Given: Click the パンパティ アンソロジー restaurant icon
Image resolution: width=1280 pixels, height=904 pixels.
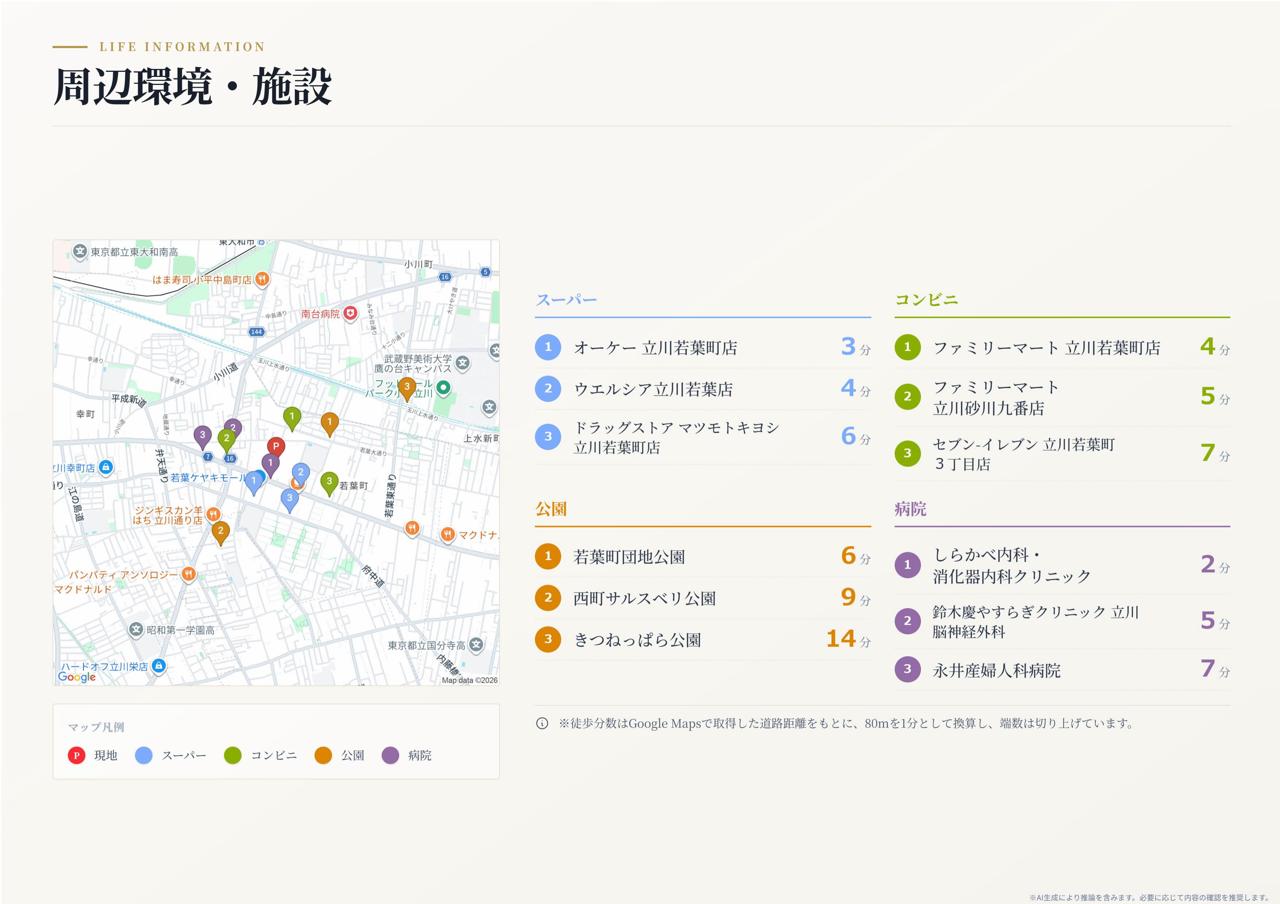Looking at the screenshot, I should tap(188, 575).
